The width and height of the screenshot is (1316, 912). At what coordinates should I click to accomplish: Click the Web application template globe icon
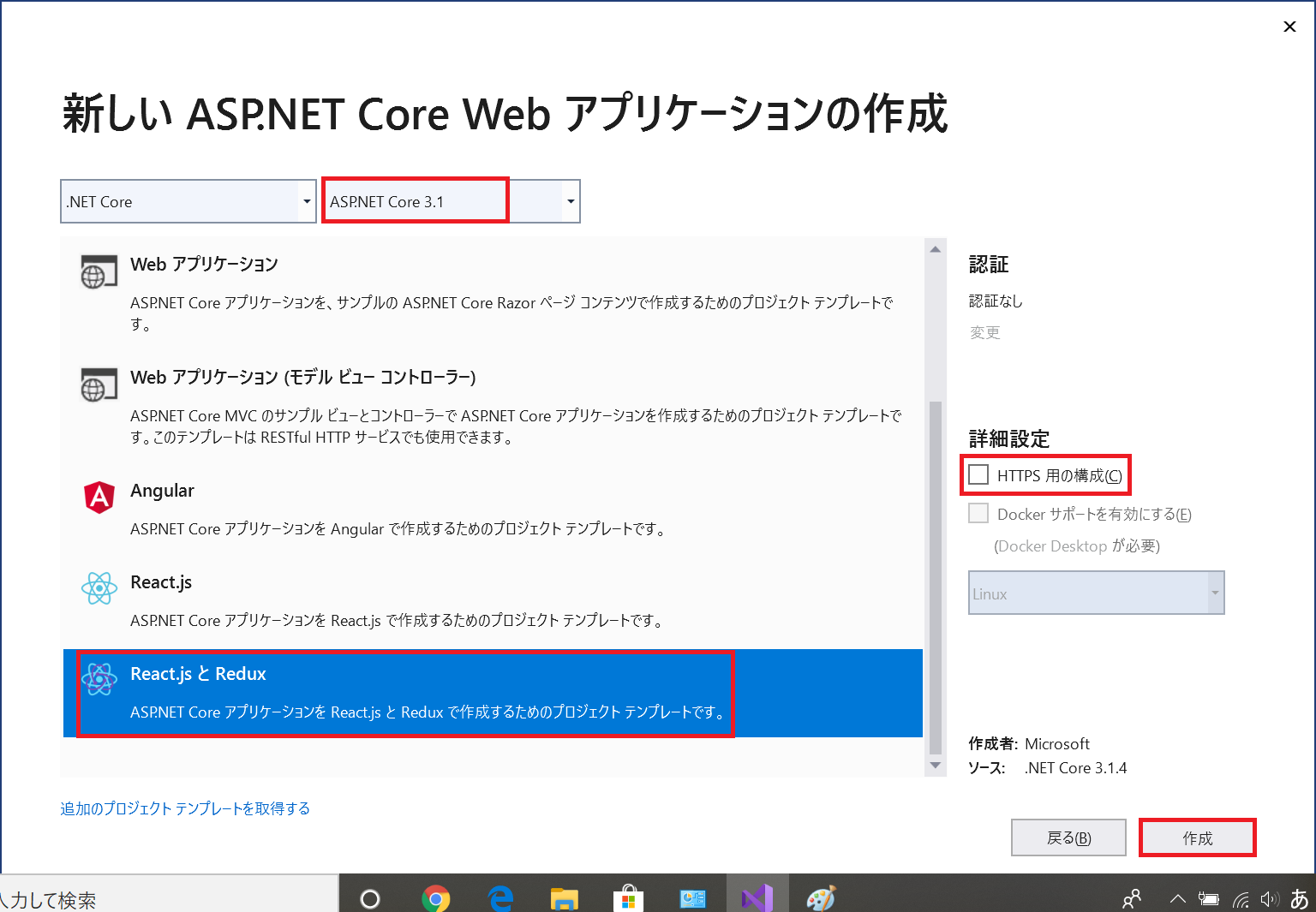pos(99,272)
